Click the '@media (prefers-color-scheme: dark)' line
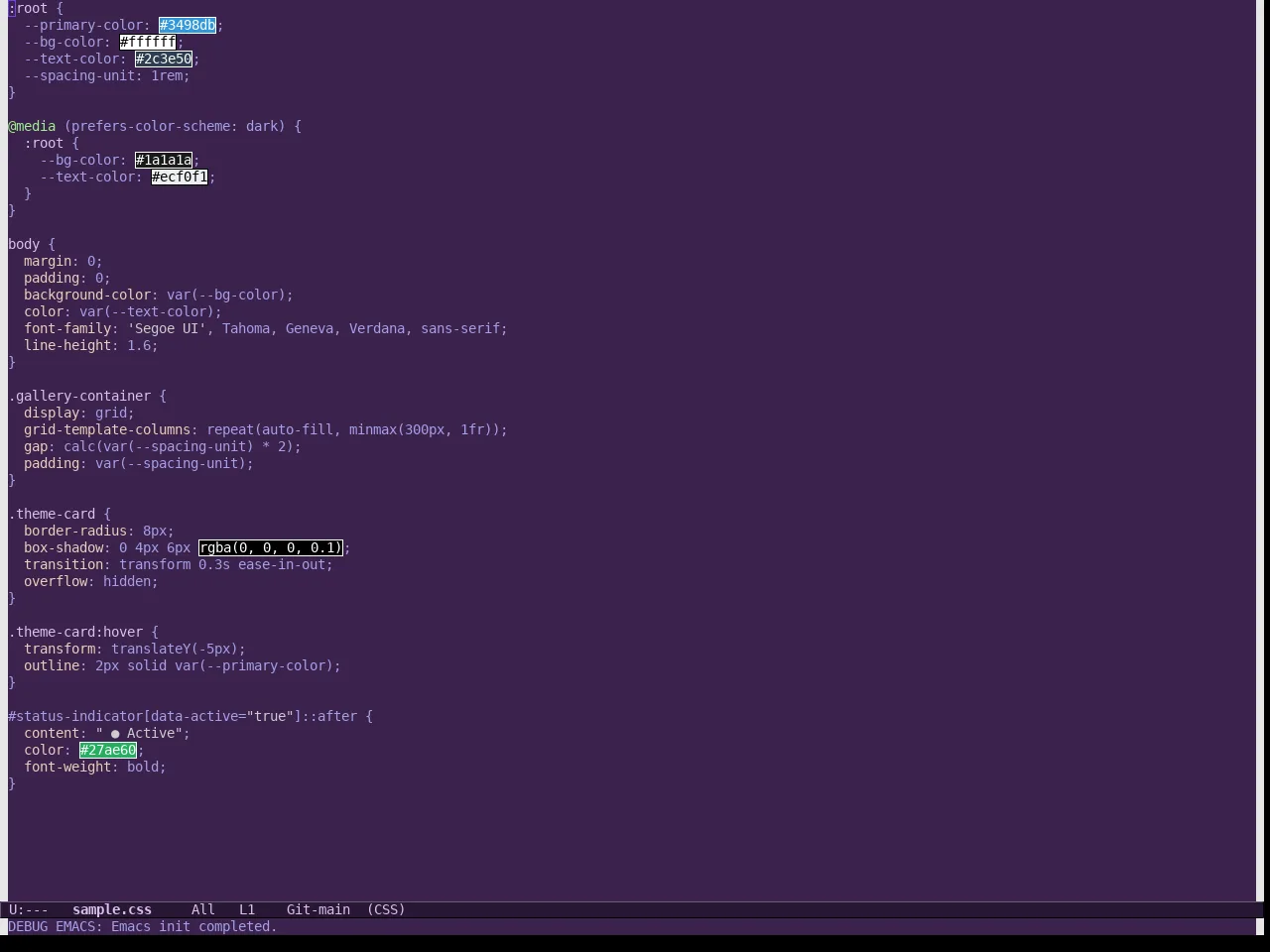The image size is (1270, 952). pos(155,126)
